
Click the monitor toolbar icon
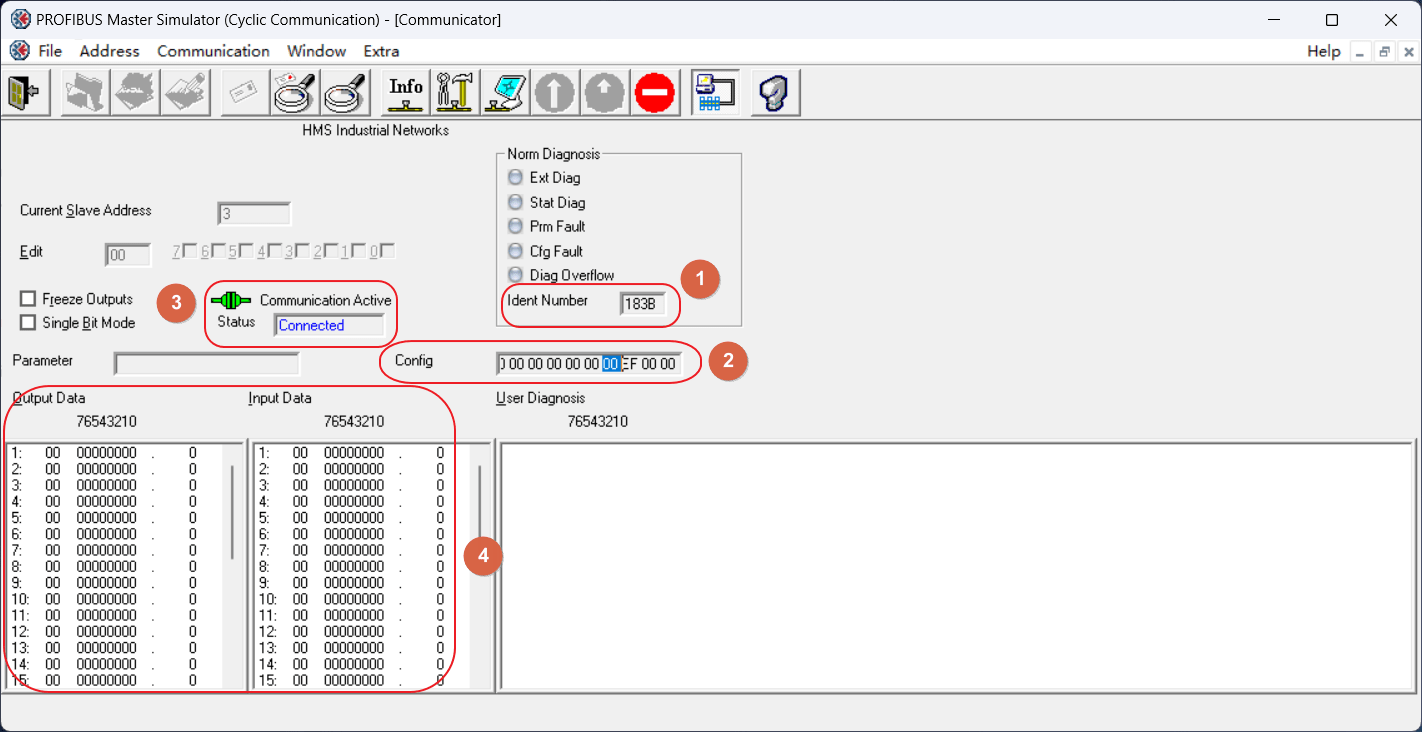(x=506, y=93)
